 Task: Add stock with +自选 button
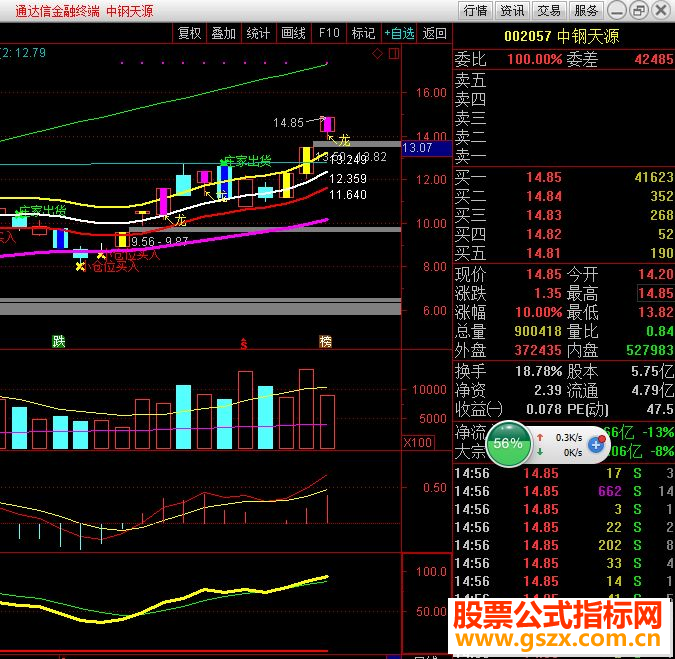coord(399,33)
